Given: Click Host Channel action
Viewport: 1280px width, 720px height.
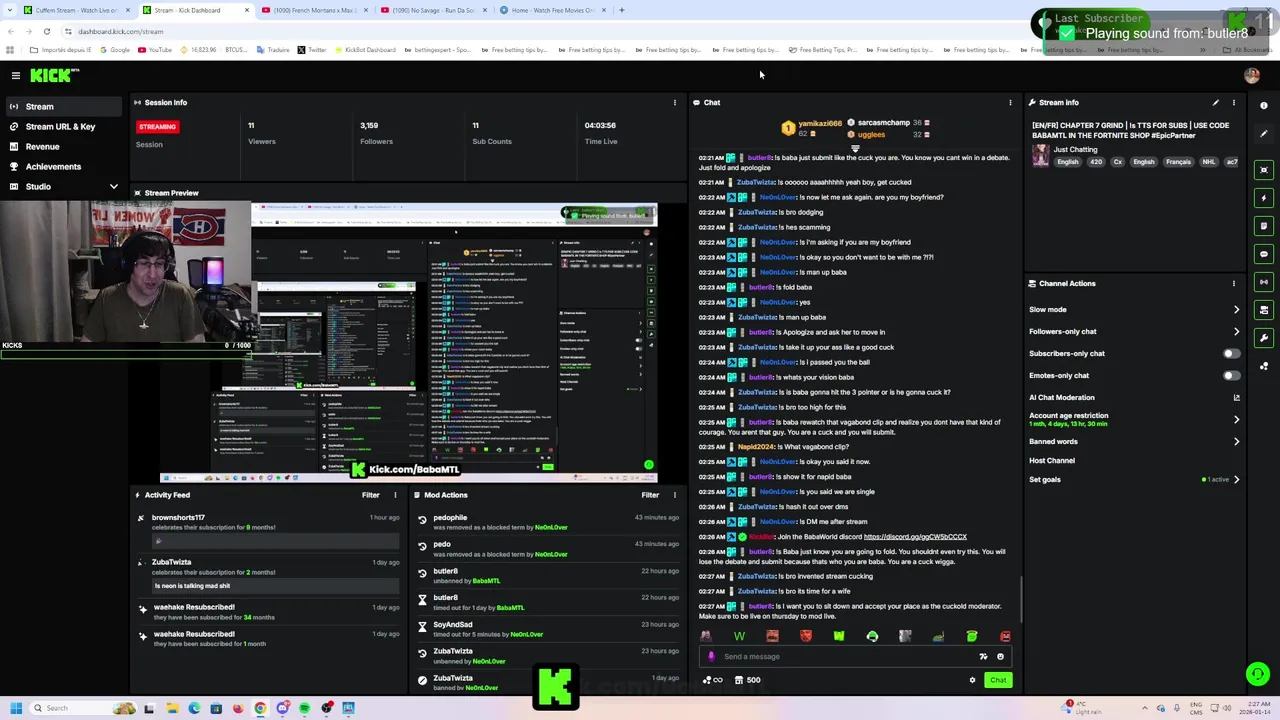Looking at the screenshot, I should point(1052,460).
